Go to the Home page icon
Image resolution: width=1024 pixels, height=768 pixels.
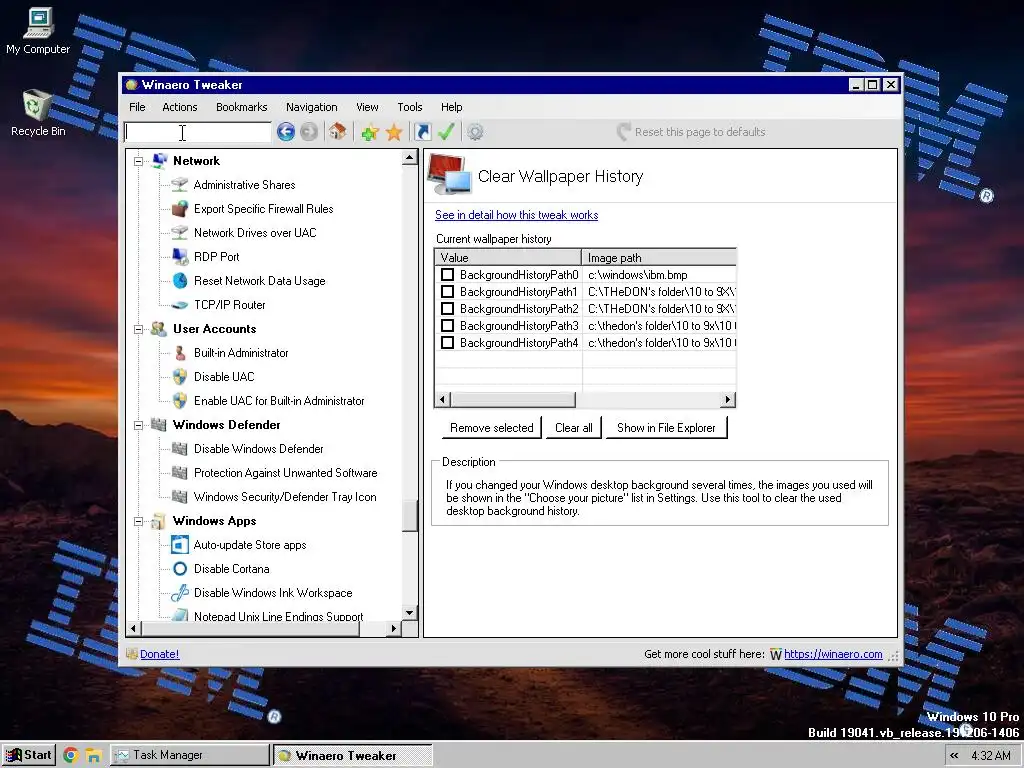[x=337, y=132]
